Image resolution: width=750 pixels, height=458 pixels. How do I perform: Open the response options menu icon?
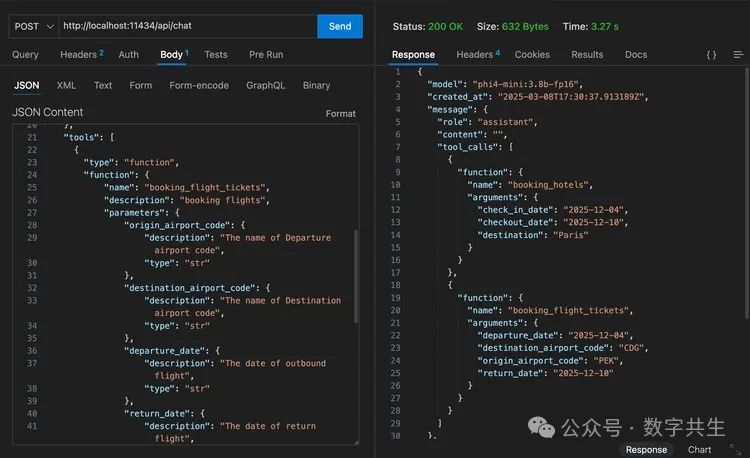click(x=738, y=55)
